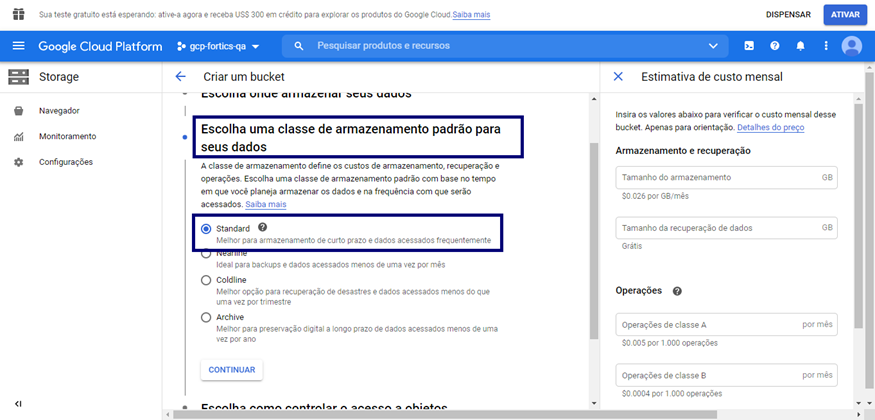875x420 pixels.
Task: Expand the Escolha como controlar o acesso section
Action: [324, 407]
